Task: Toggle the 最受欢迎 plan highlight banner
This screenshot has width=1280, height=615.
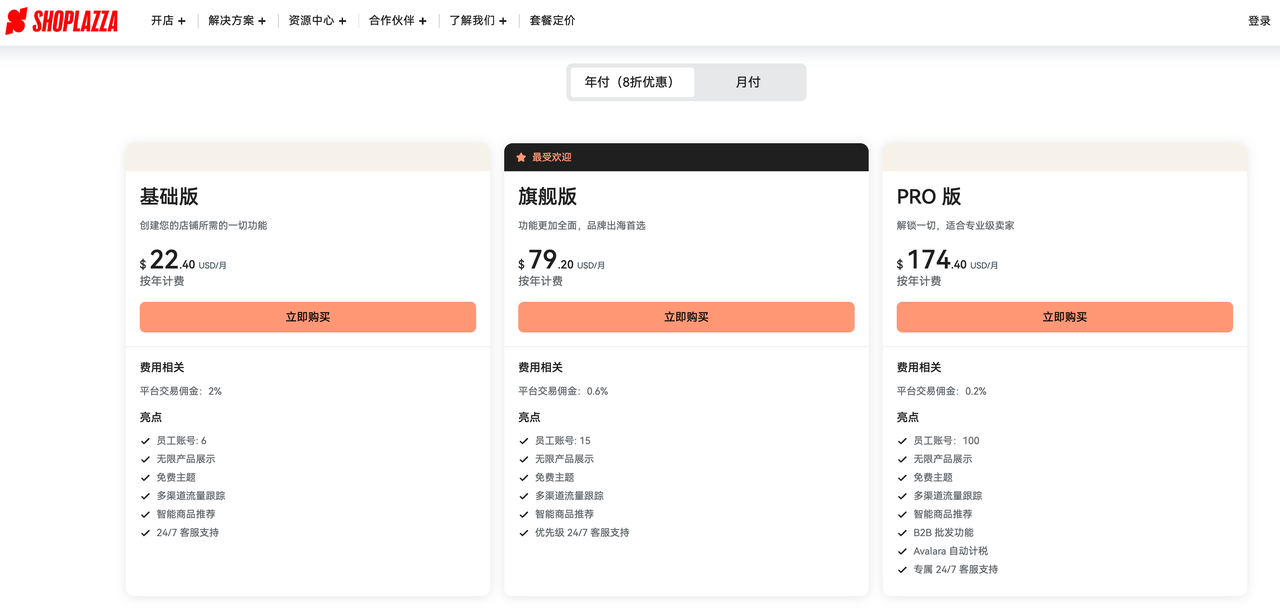Action: [686, 157]
